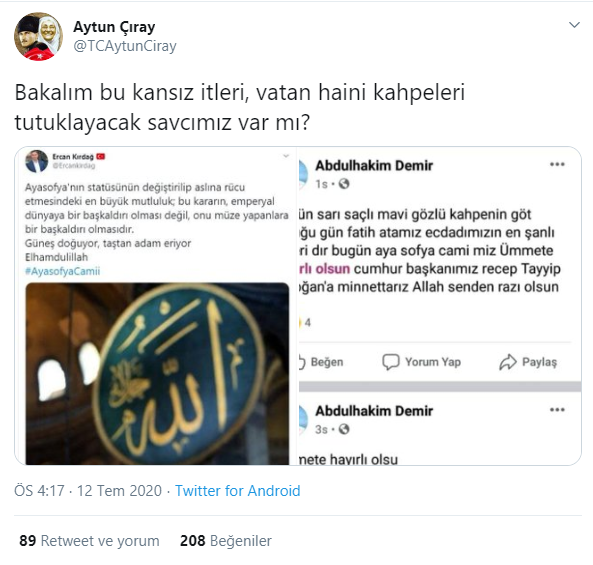Screen dimensions: 593x565
Task: Click the globe privacy icon beside 1s
Action: click(344, 184)
